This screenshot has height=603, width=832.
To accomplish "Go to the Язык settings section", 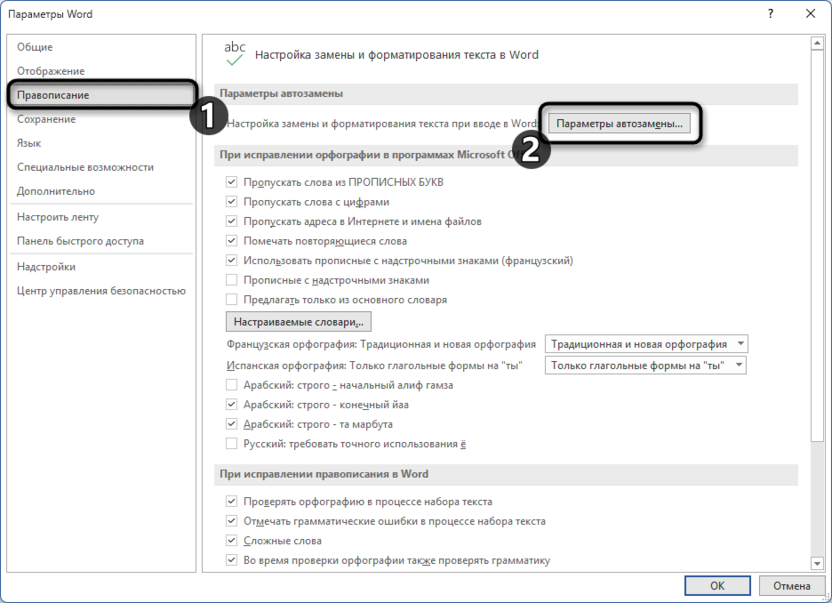I will (34, 143).
